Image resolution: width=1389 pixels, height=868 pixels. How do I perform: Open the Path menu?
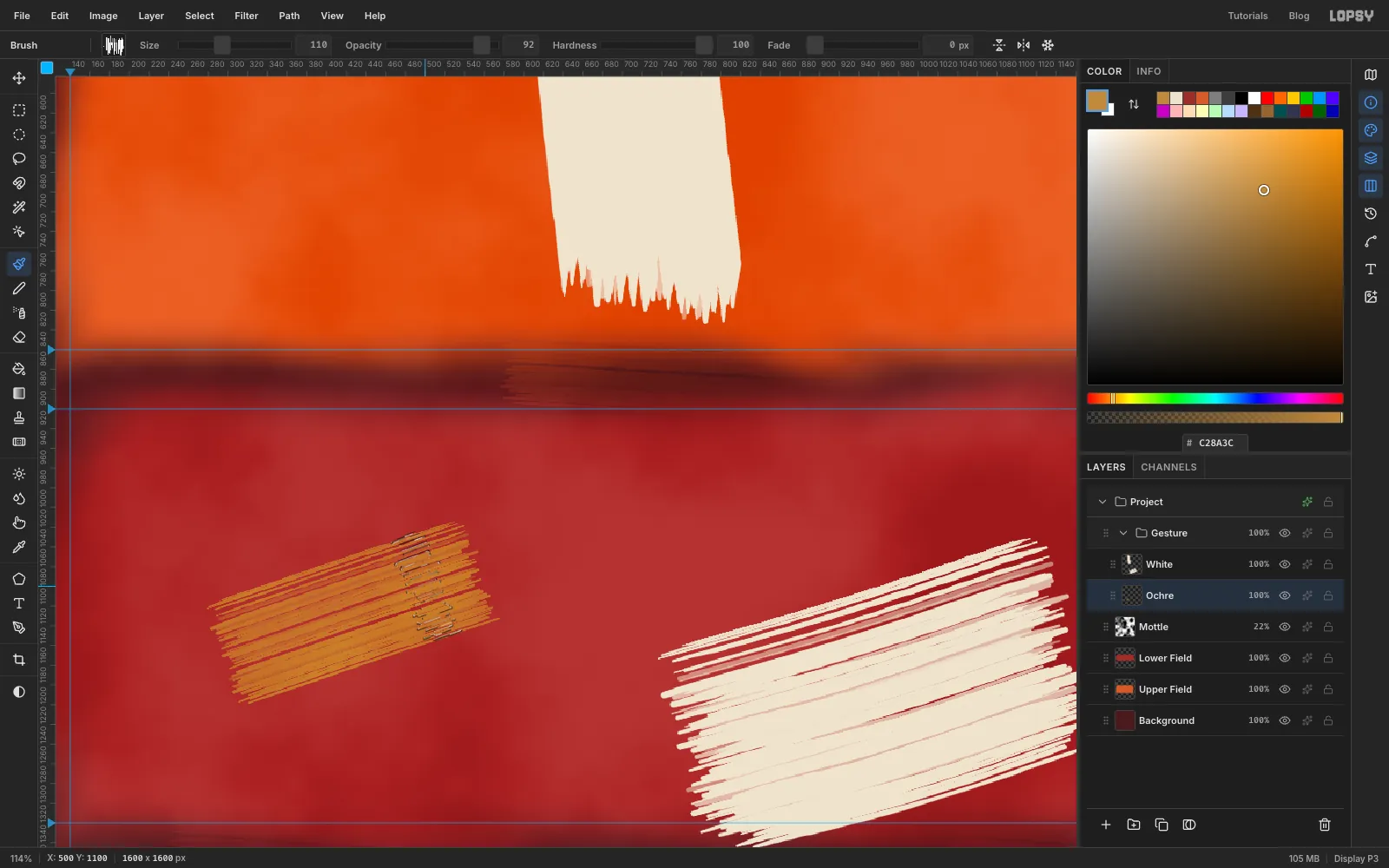(289, 16)
